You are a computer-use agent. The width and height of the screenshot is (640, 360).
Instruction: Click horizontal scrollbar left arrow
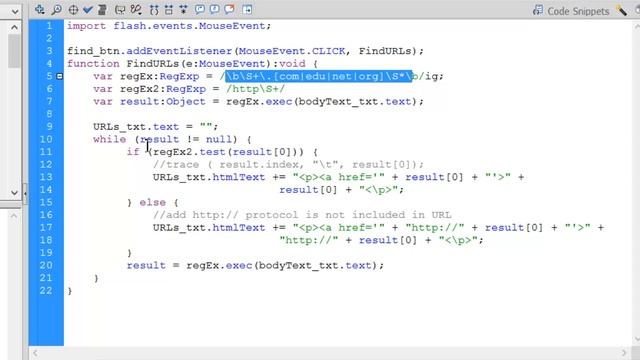click(35, 353)
